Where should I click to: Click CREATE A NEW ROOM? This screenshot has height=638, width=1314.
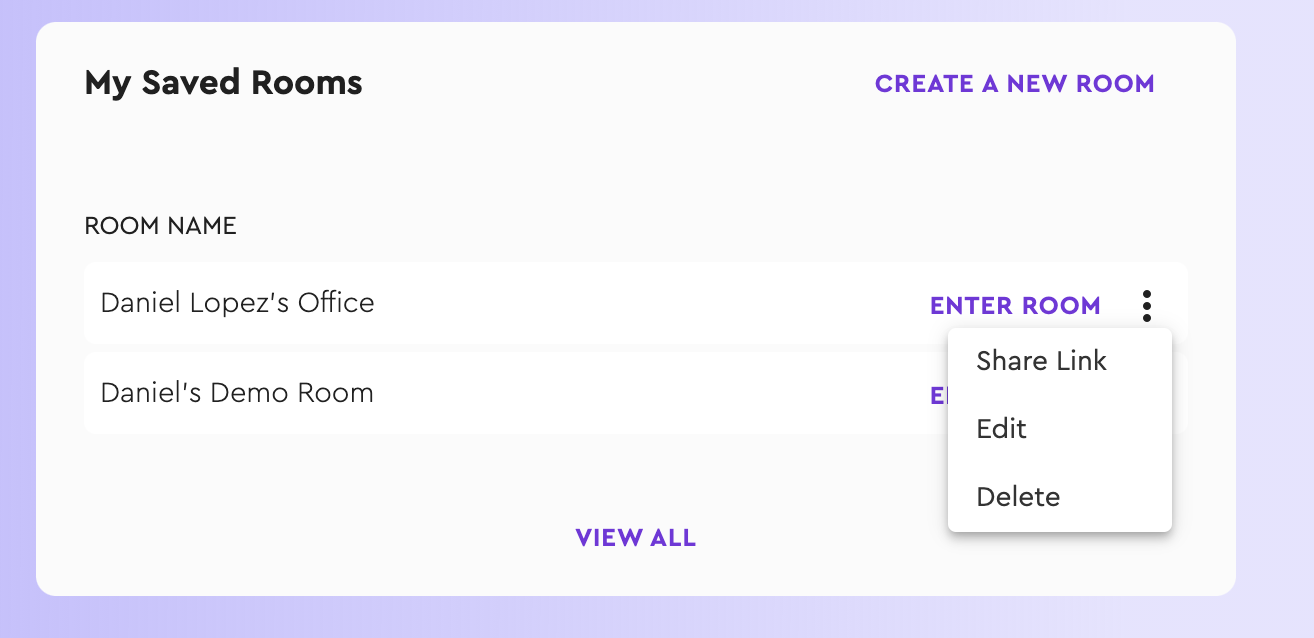pos(1014,84)
